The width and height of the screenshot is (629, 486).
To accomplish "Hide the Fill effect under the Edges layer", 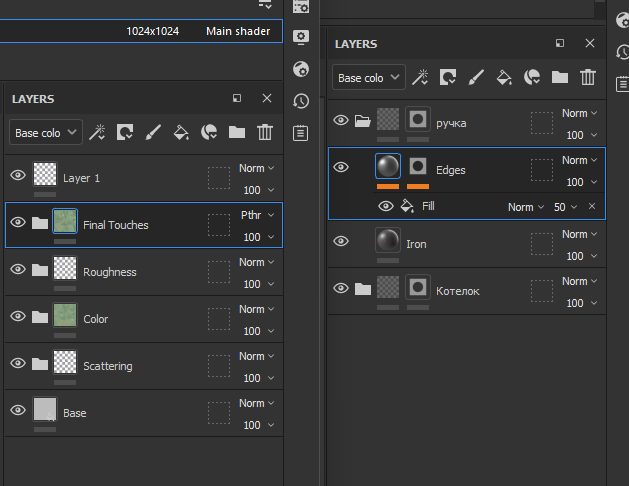I will click(385, 206).
